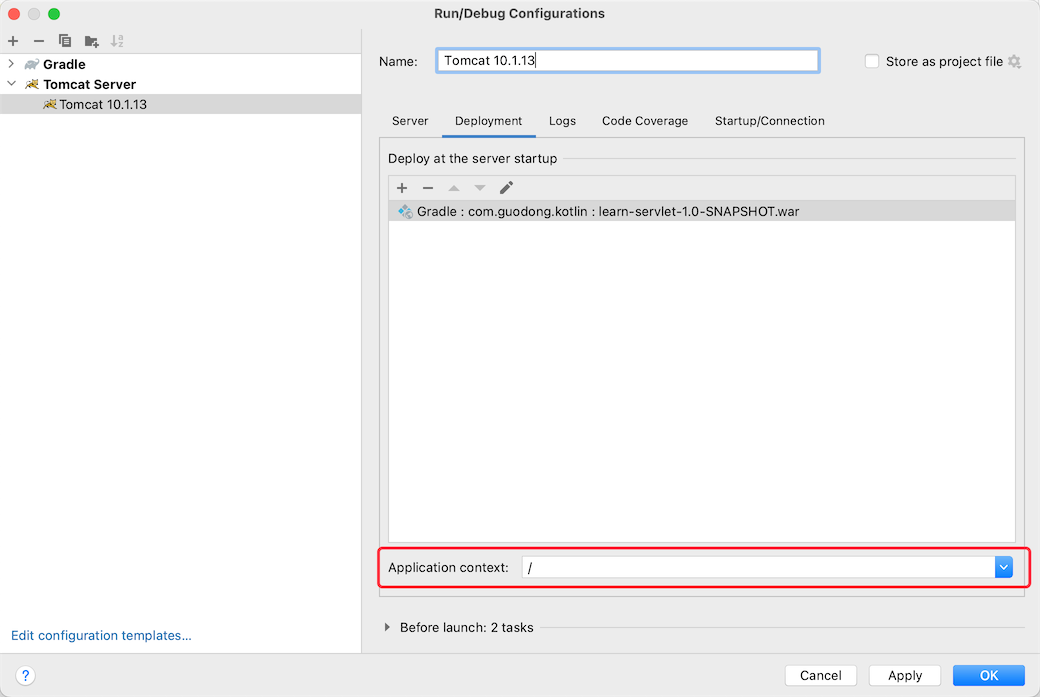Copy the selected run configuration
This screenshot has height=697, width=1040.
(64, 41)
